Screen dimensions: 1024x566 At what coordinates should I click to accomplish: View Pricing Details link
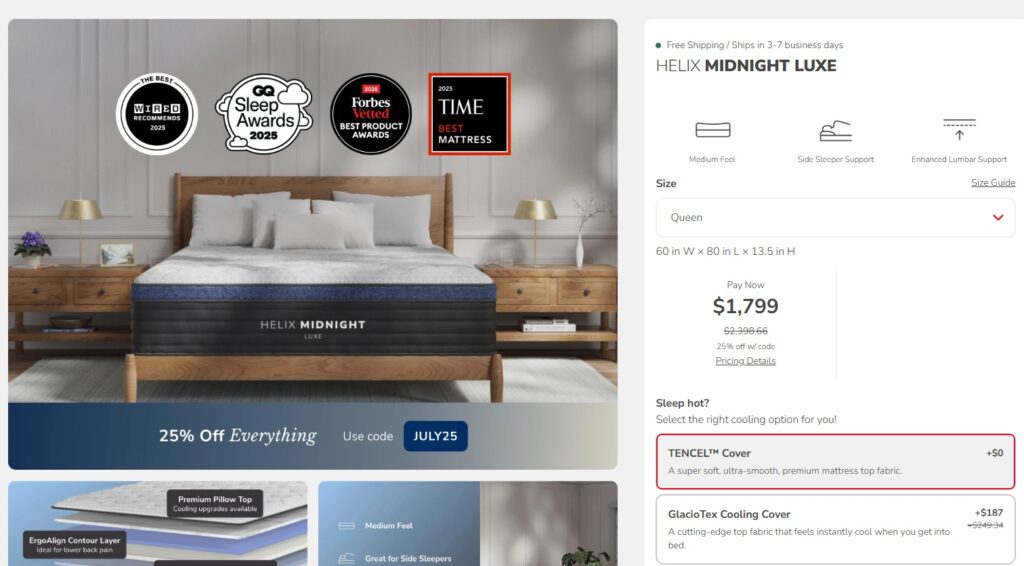[x=745, y=361]
